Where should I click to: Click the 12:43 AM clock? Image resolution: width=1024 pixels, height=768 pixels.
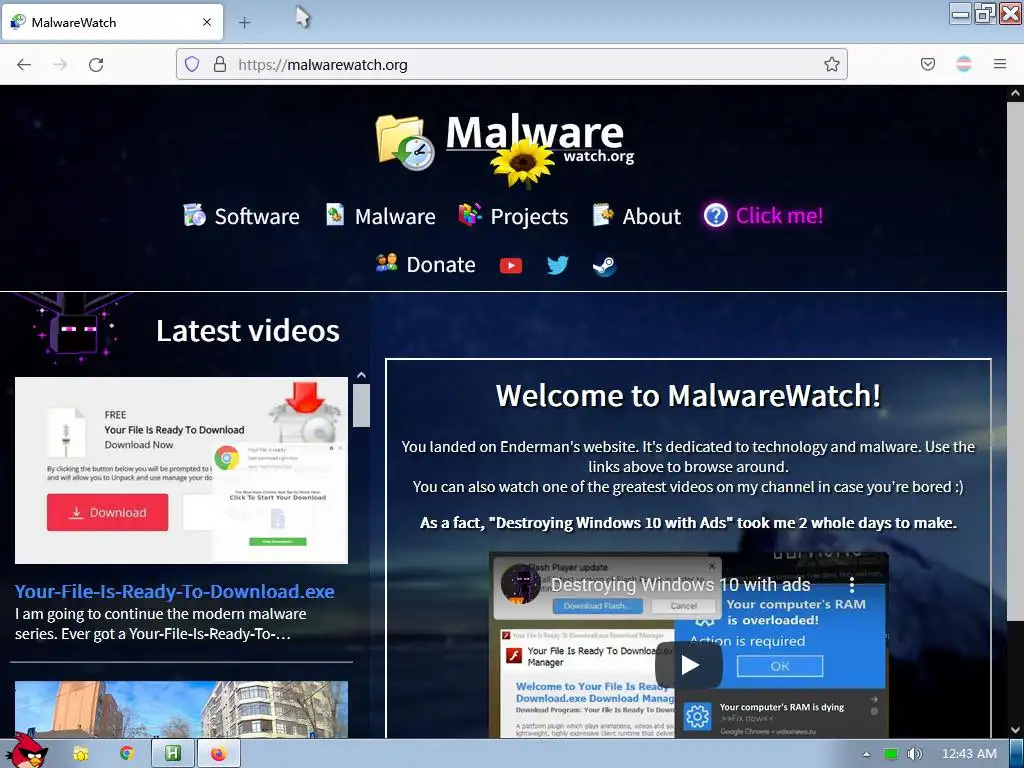pyautogui.click(x=969, y=754)
